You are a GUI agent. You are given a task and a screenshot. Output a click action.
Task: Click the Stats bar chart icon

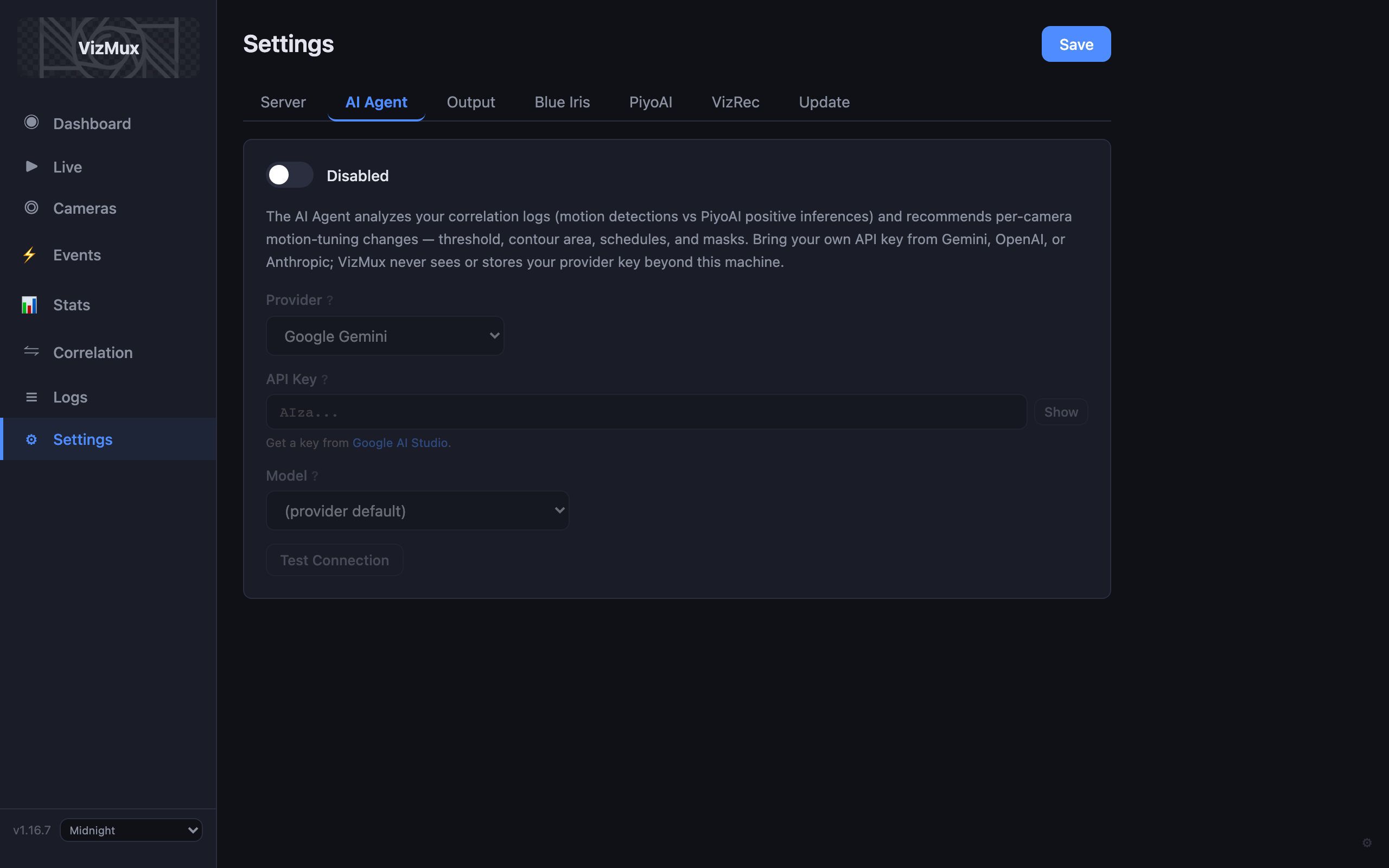point(29,304)
